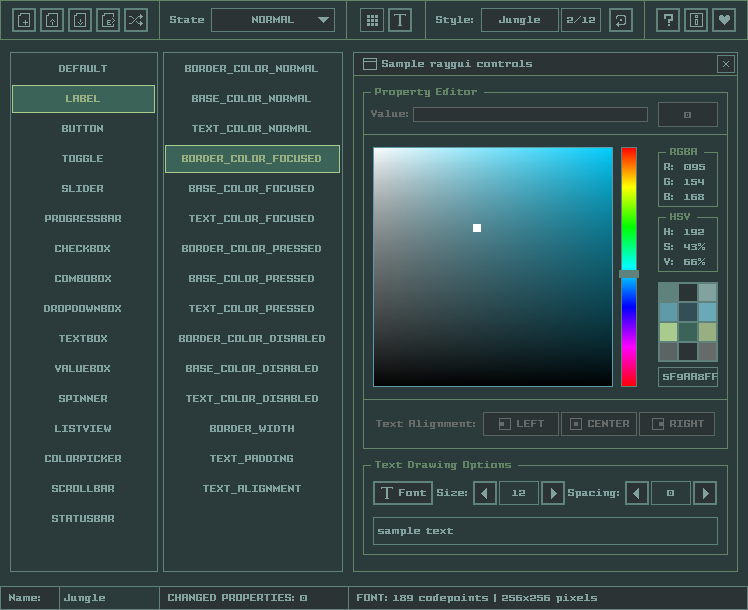Viewport: 748px width, 610px height.
Task: Click the save style file icon
Action: [80, 19]
